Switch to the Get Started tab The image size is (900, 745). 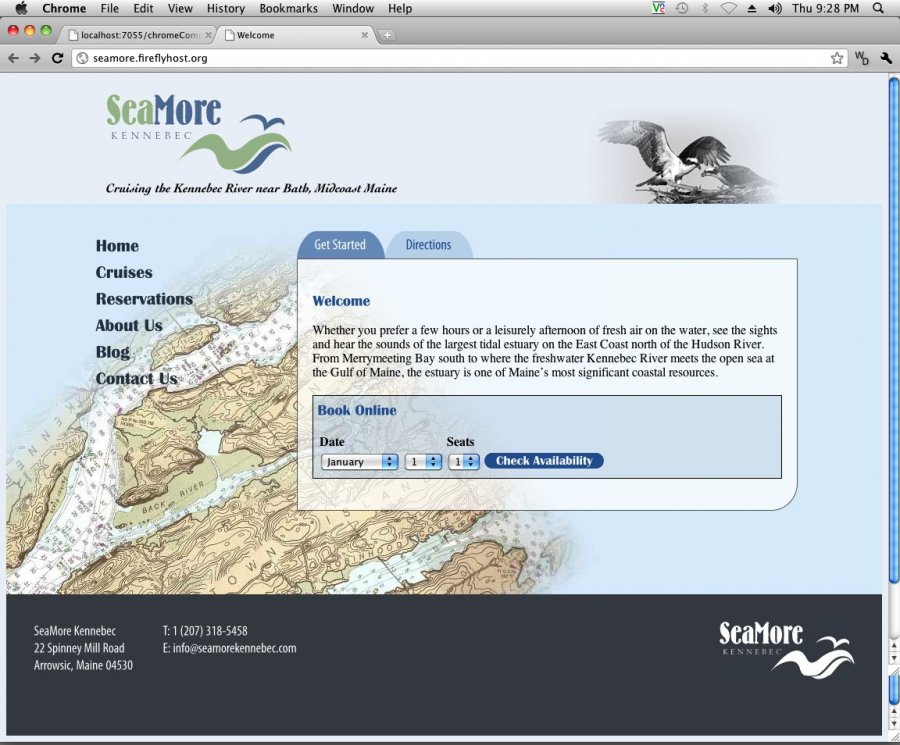point(340,245)
